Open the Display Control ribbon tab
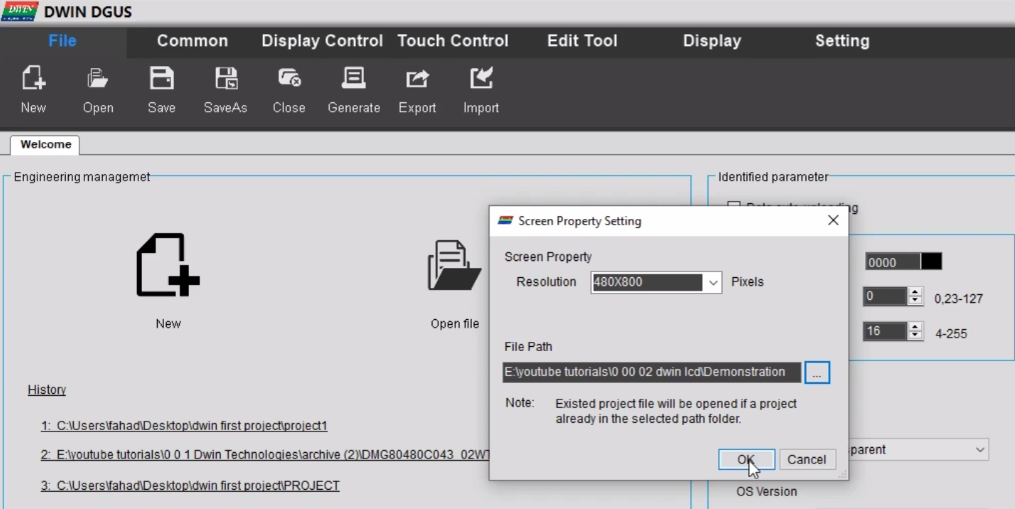This screenshot has height=509, width=1015. (322, 41)
